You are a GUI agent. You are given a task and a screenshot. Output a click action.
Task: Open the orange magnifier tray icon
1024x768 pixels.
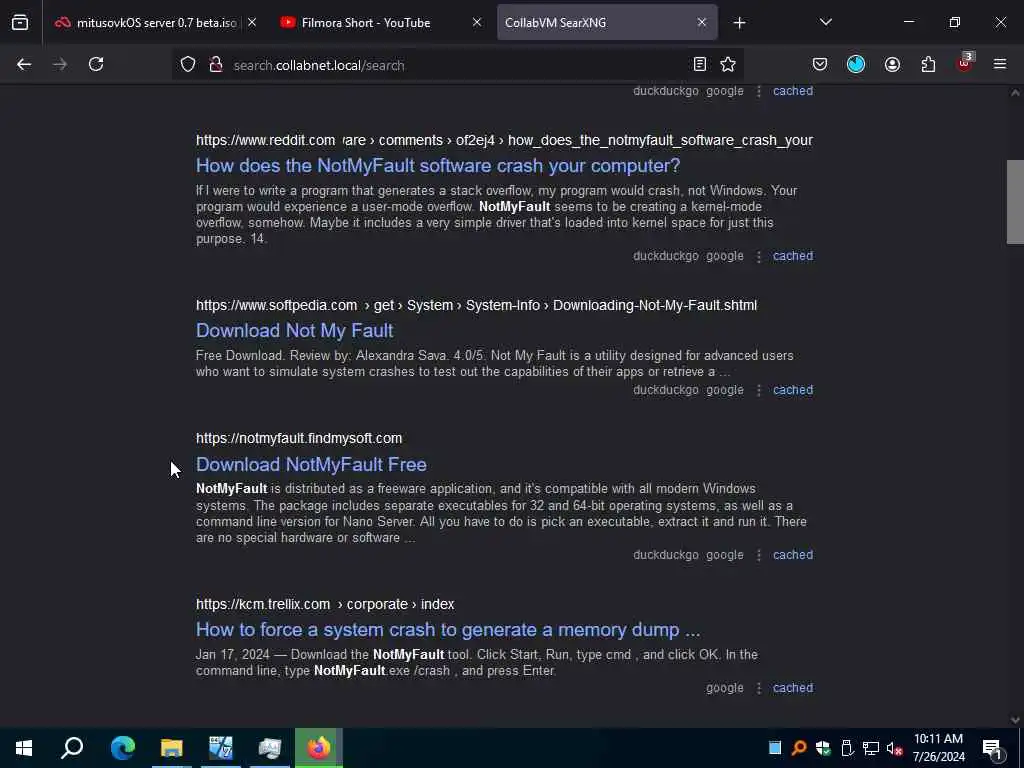799,748
